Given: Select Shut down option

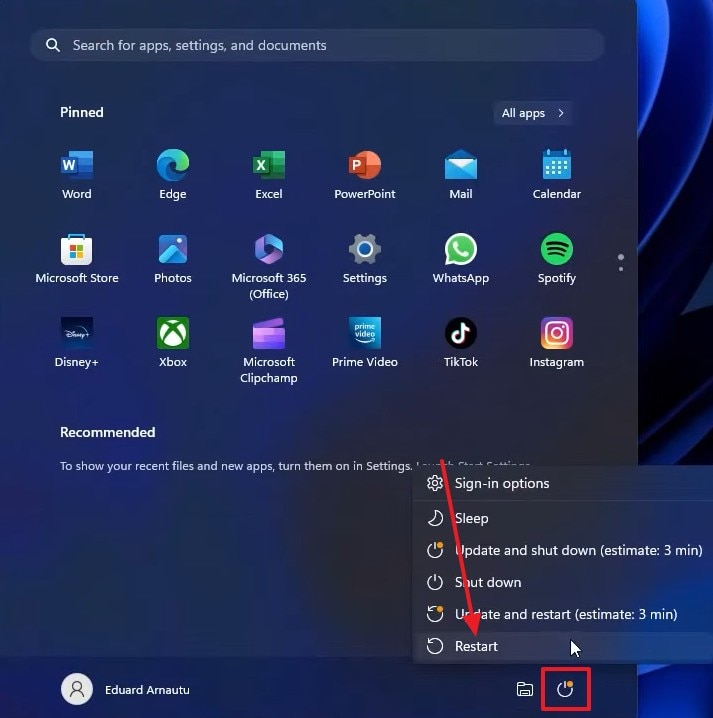Looking at the screenshot, I should tap(563, 582).
